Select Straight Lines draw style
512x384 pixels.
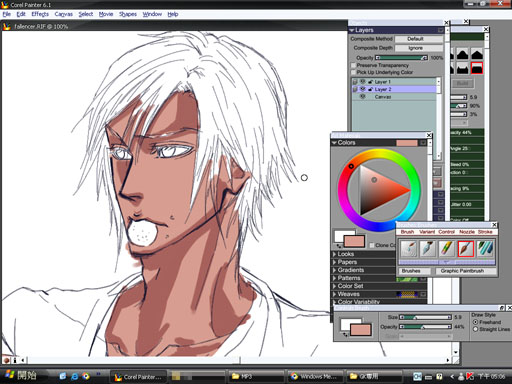click(x=476, y=329)
